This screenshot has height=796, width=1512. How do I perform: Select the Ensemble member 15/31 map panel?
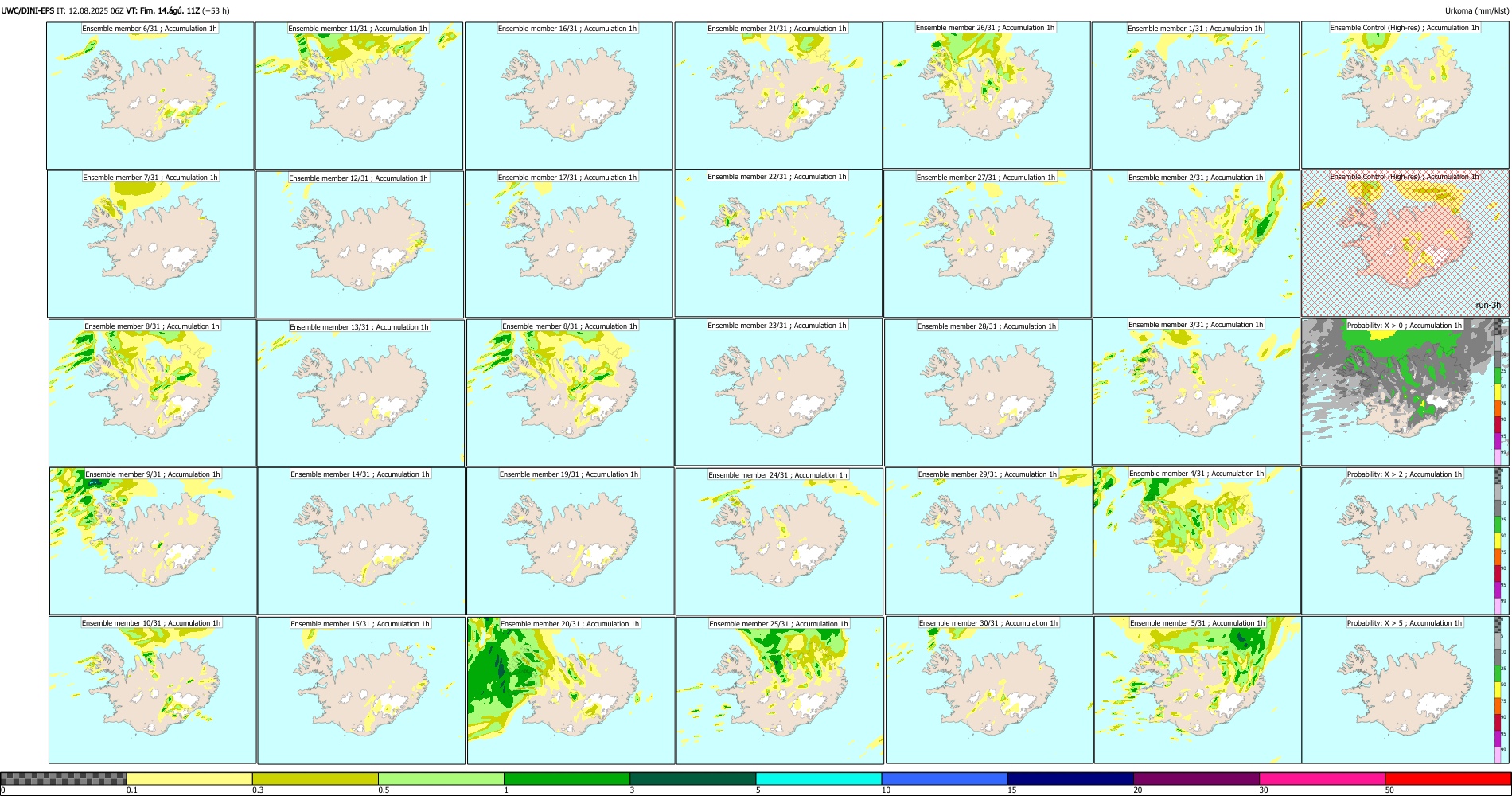(361, 690)
